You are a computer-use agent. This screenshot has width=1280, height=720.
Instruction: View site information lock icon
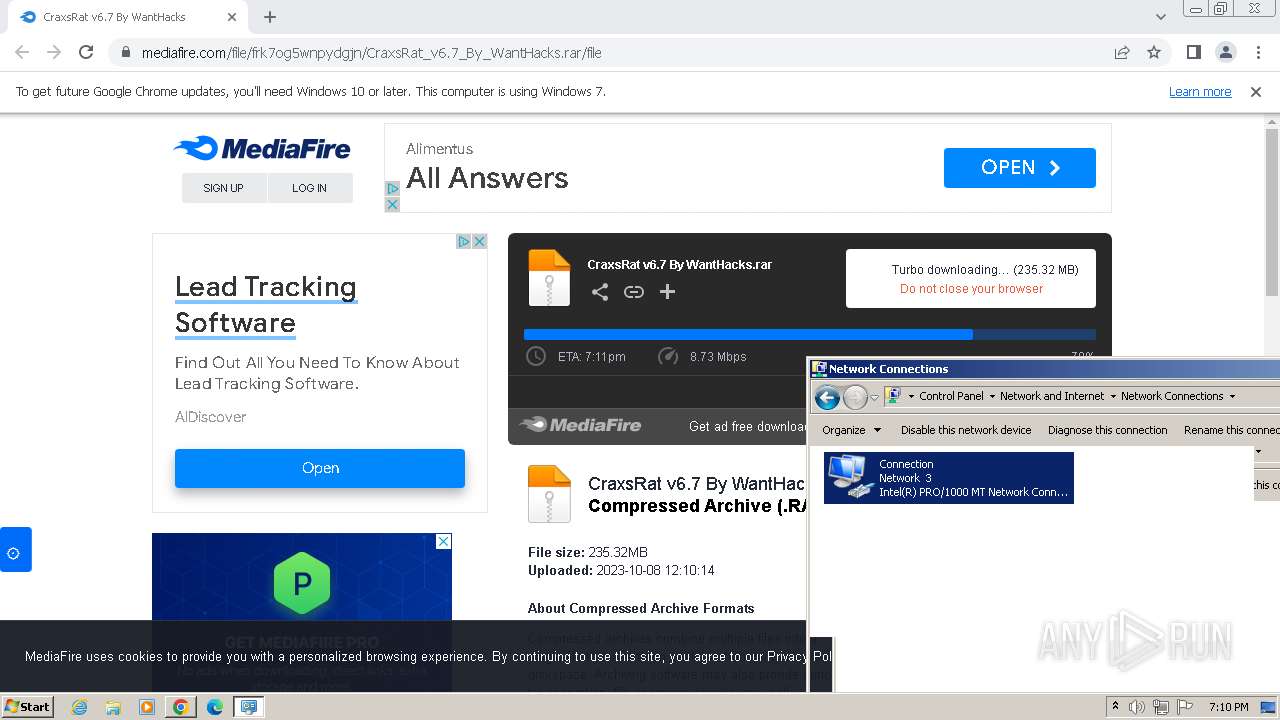(x=125, y=52)
